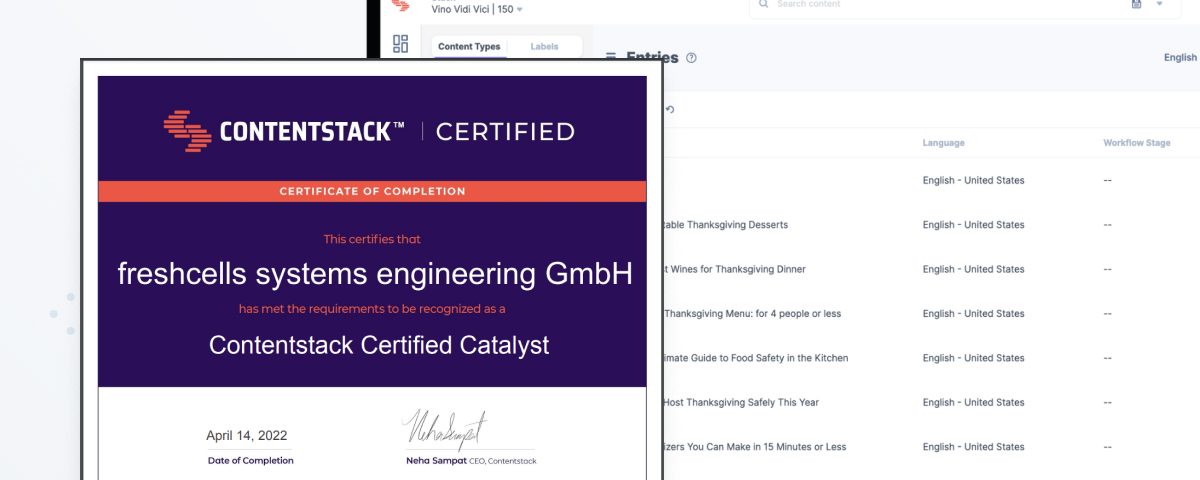The width and height of the screenshot is (1200, 480).
Task: Click the Certificate of Completion banner
Action: pyautogui.click(x=372, y=191)
